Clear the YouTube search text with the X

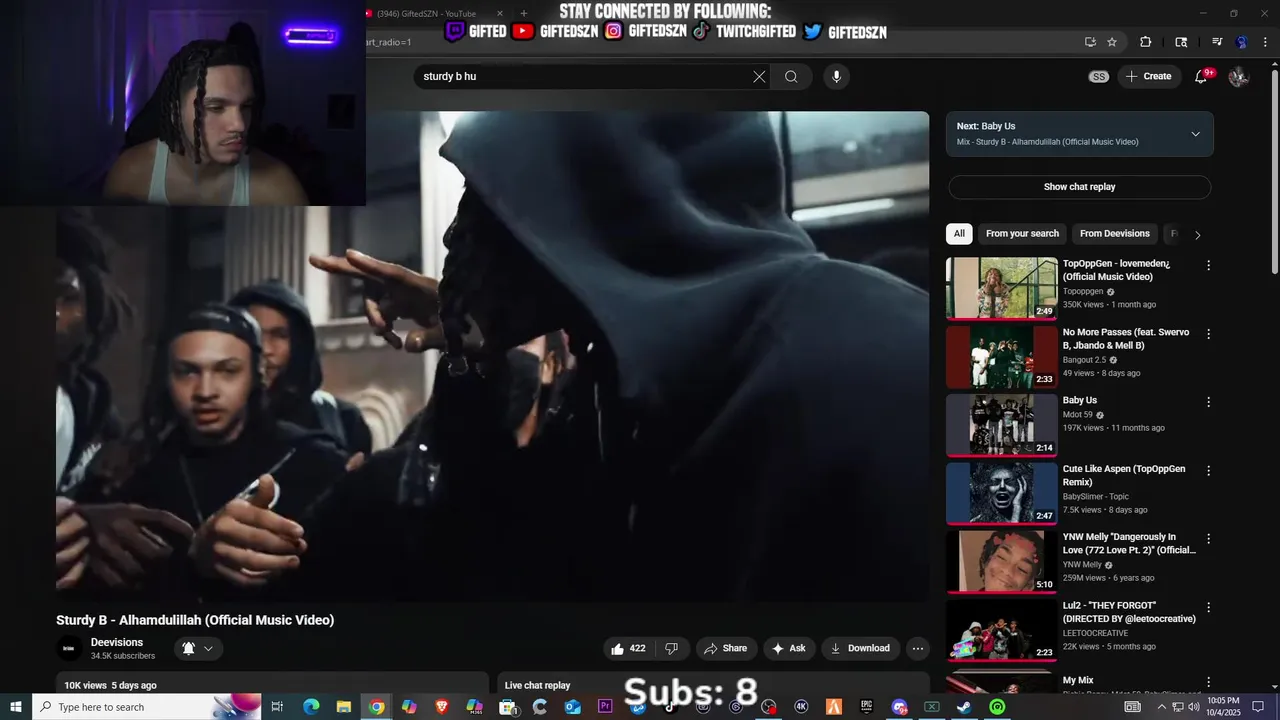(x=759, y=76)
